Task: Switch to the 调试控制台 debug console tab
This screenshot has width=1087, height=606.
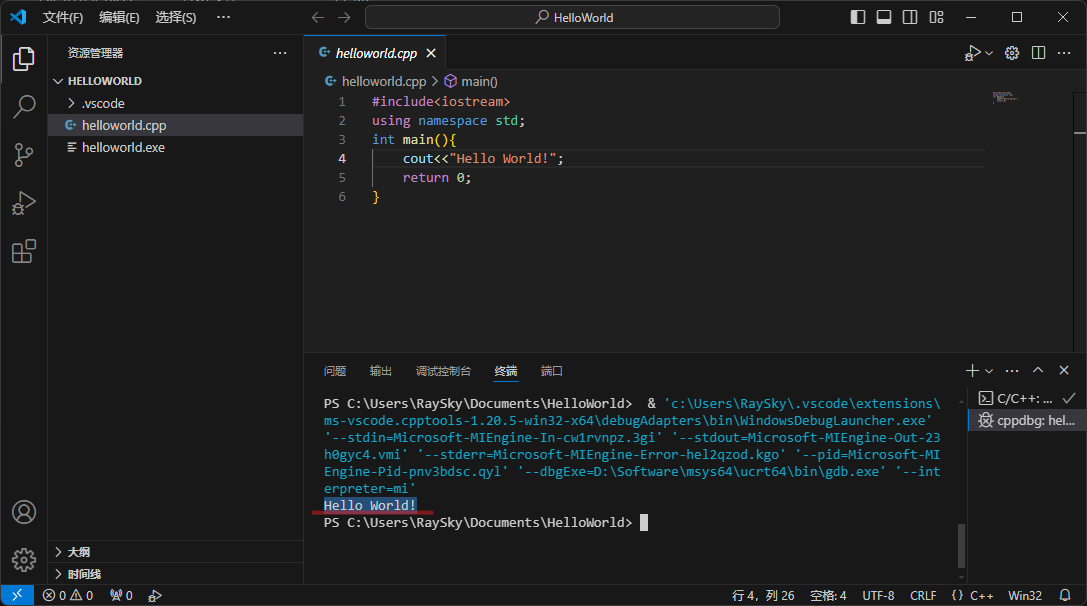Action: pos(443,371)
